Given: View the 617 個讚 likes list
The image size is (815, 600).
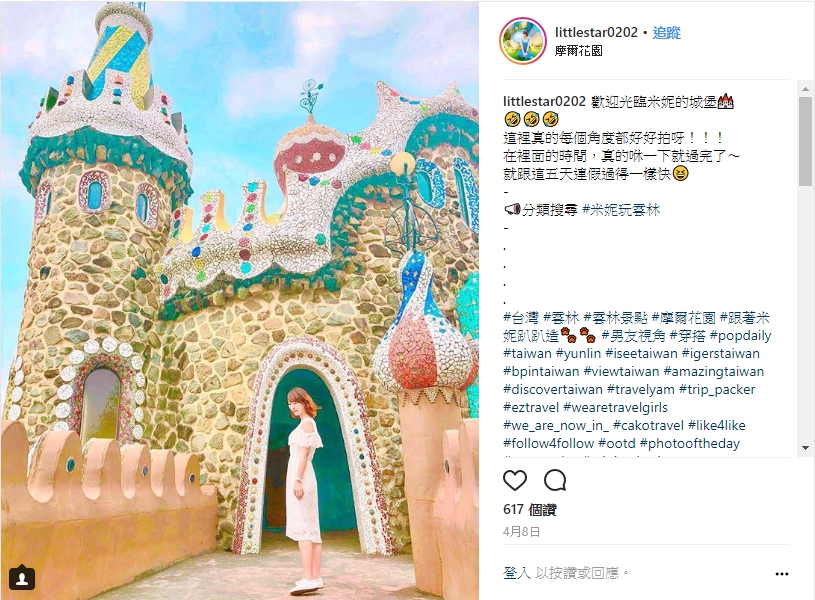Looking at the screenshot, I should point(530,510).
